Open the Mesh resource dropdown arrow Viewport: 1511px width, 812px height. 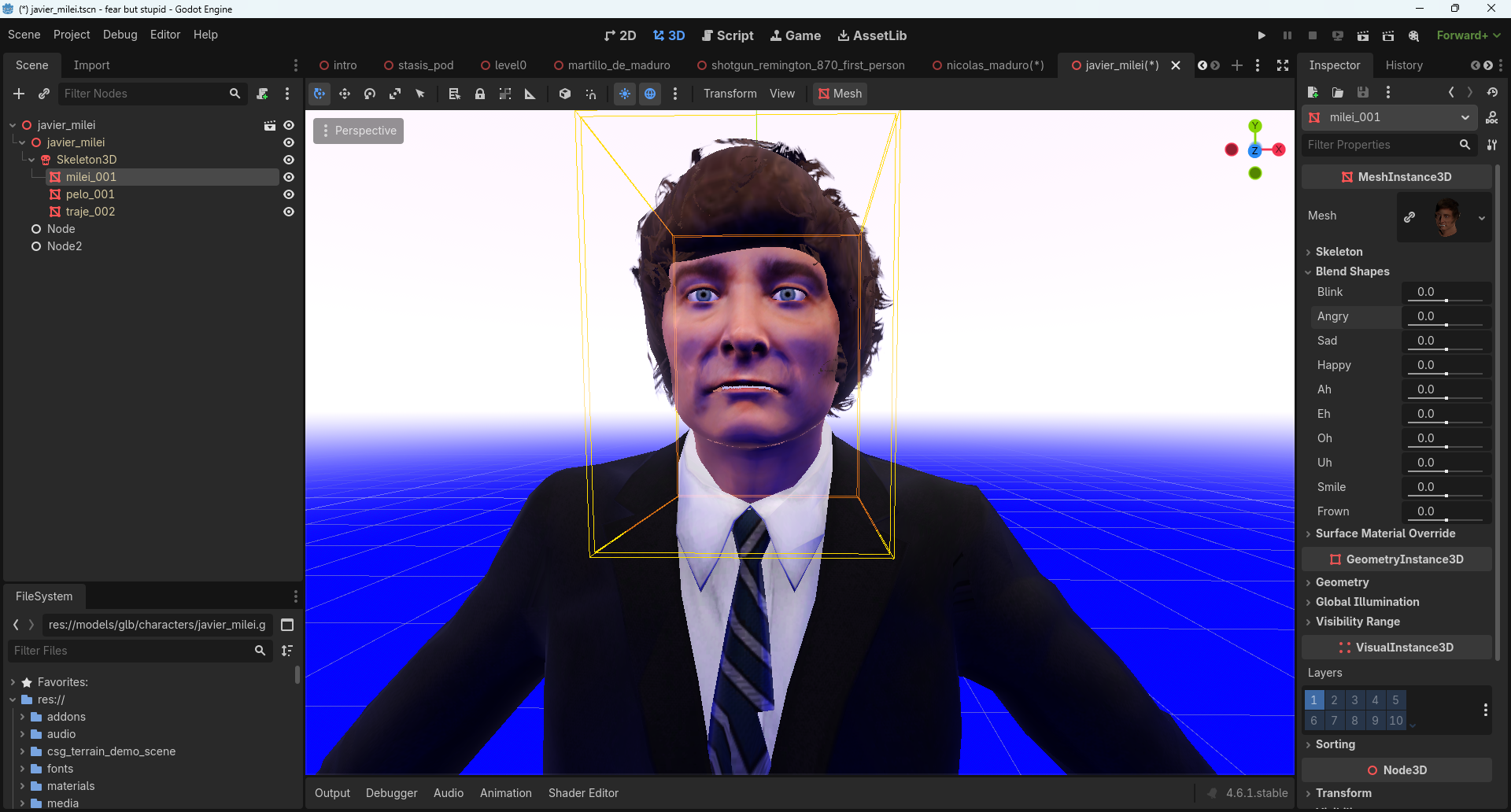[x=1482, y=216]
